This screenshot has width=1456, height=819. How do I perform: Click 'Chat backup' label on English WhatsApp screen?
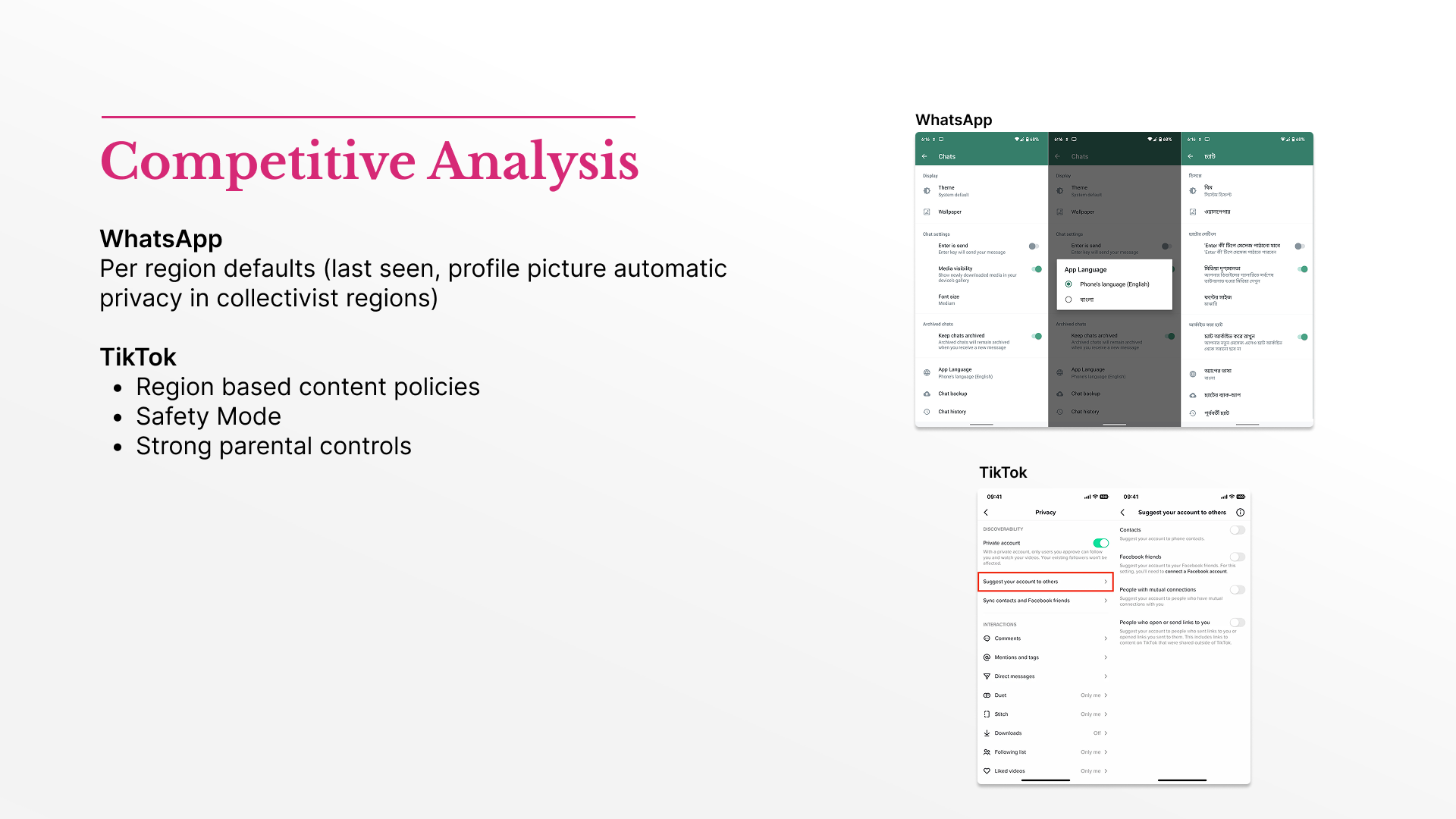pos(952,394)
